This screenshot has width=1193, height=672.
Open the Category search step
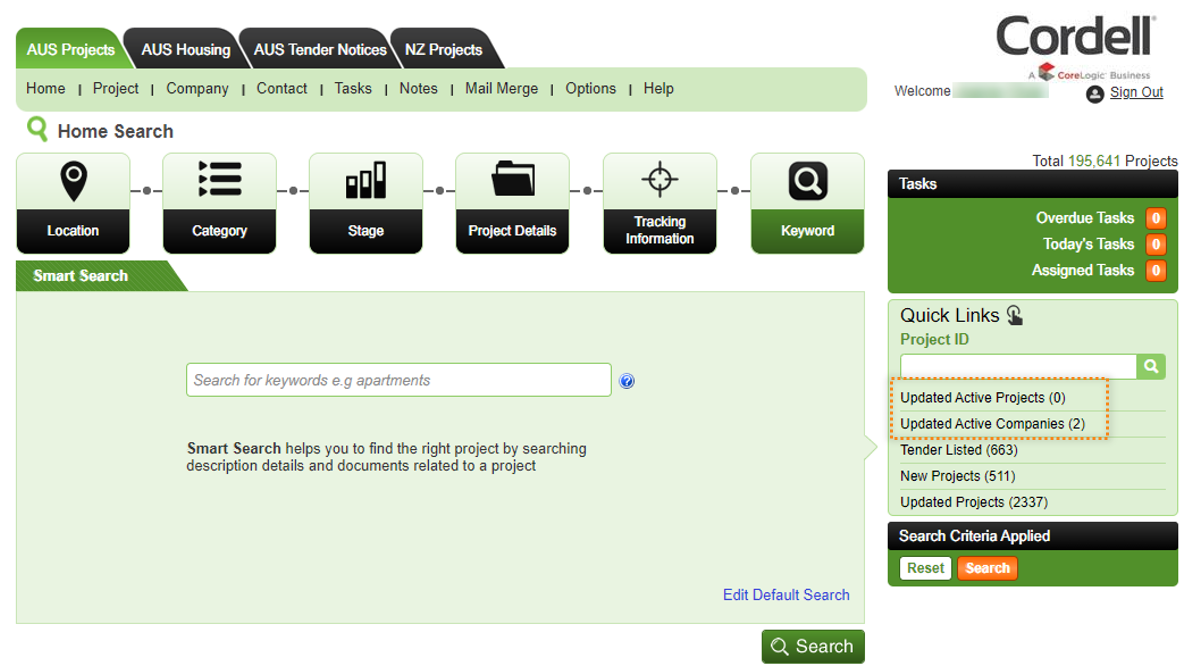[219, 203]
